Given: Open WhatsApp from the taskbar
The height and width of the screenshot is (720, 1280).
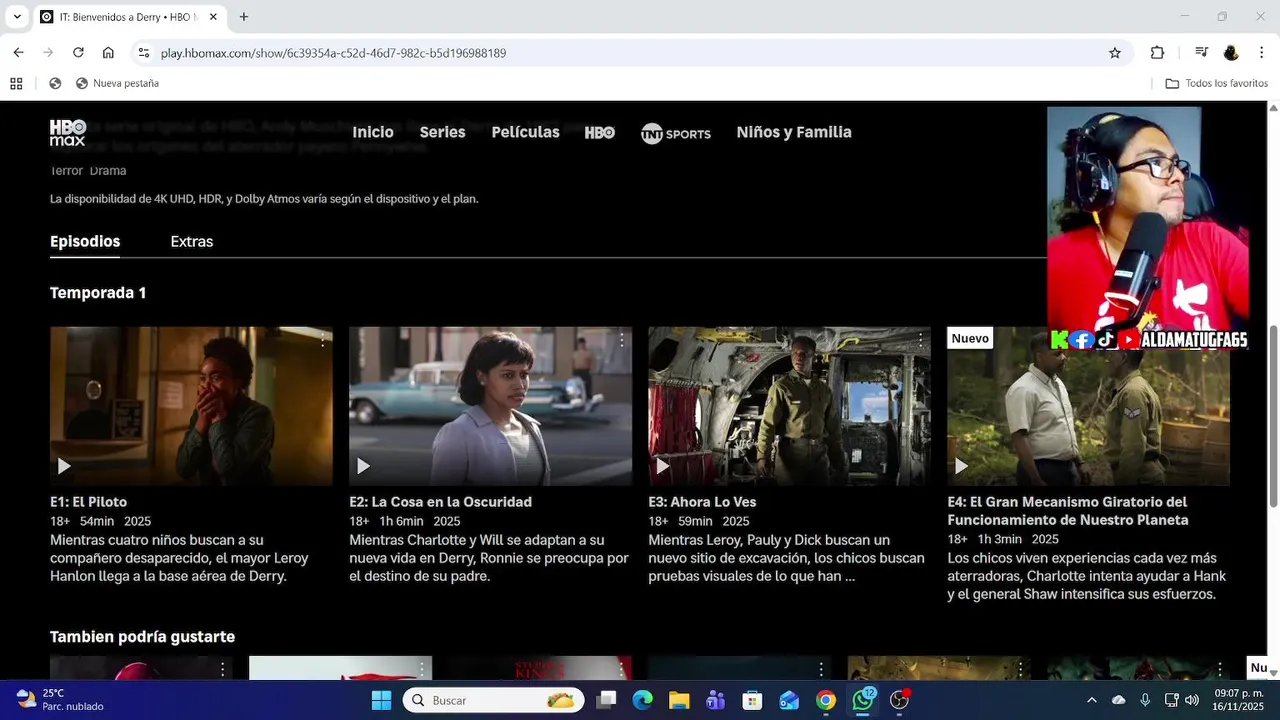Looking at the screenshot, I should (x=863, y=700).
